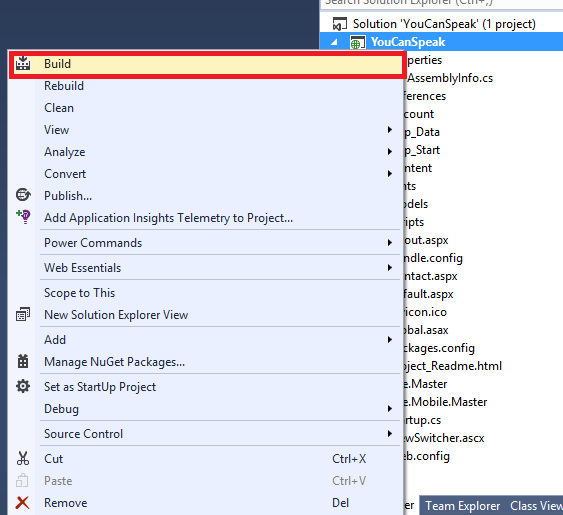Click the red X Remove icon
The height and width of the screenshot is (515, 563).
coord(23,502)
